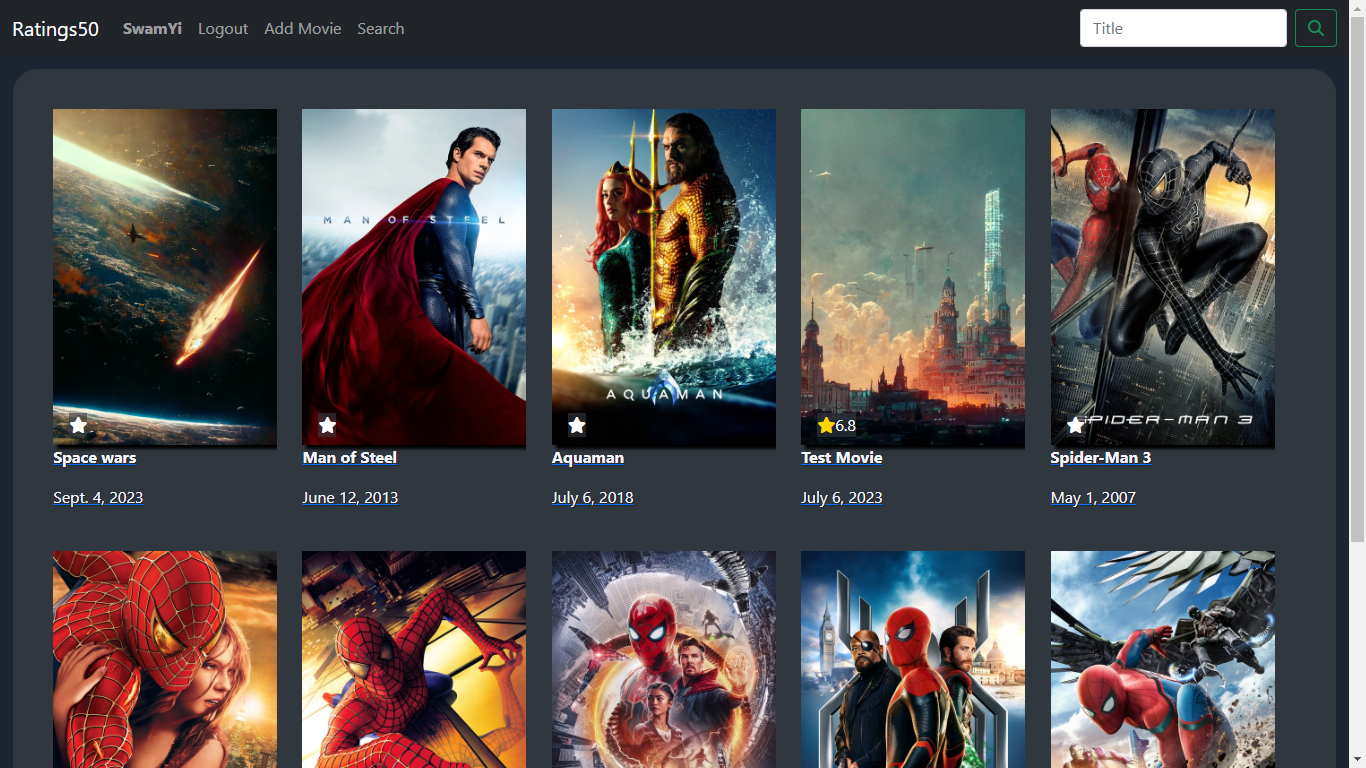Focus the Title search field
This screenshot has height=768, width=1366.
tap(1183, 28)
